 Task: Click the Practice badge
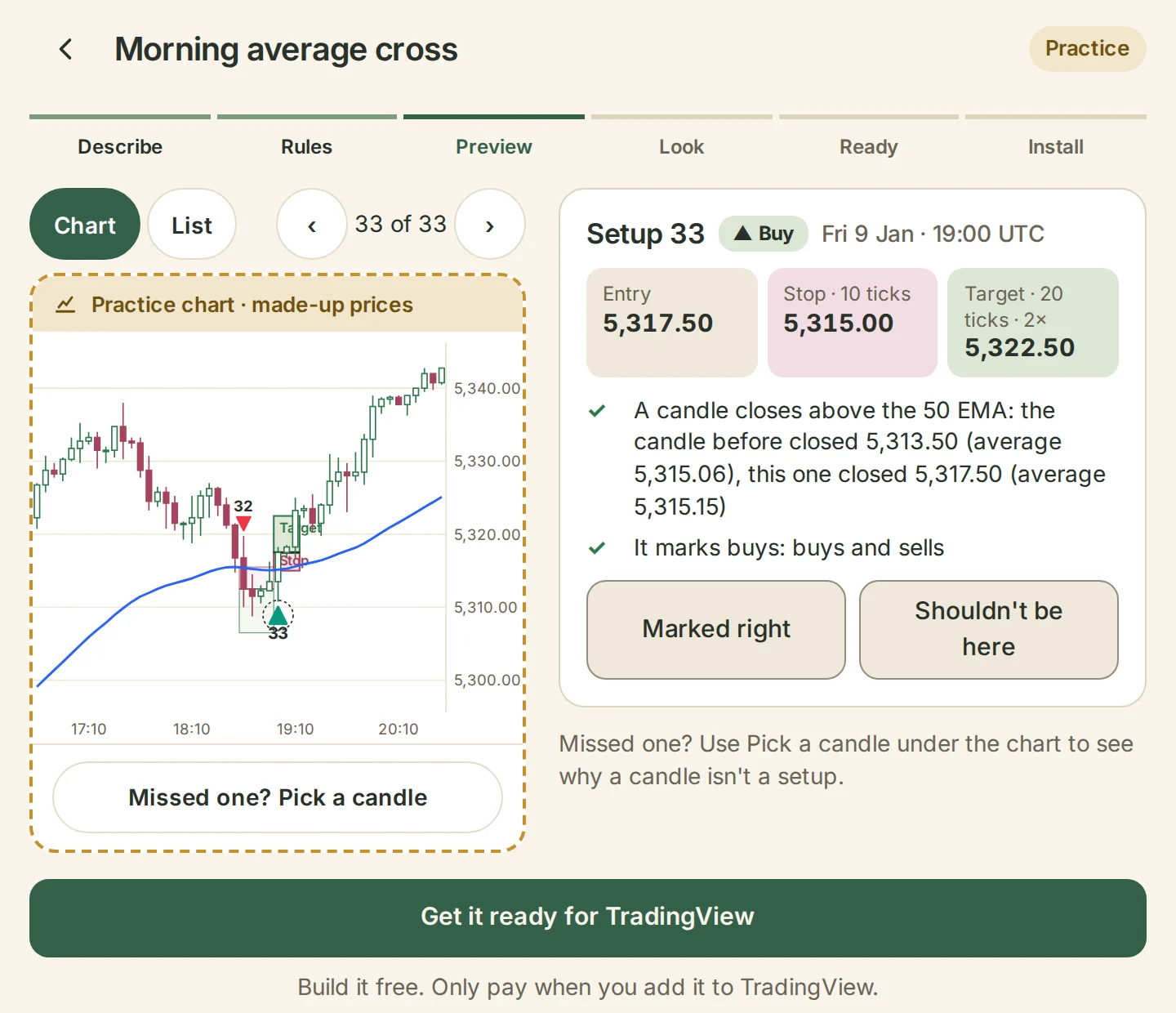coord(1087,49)
